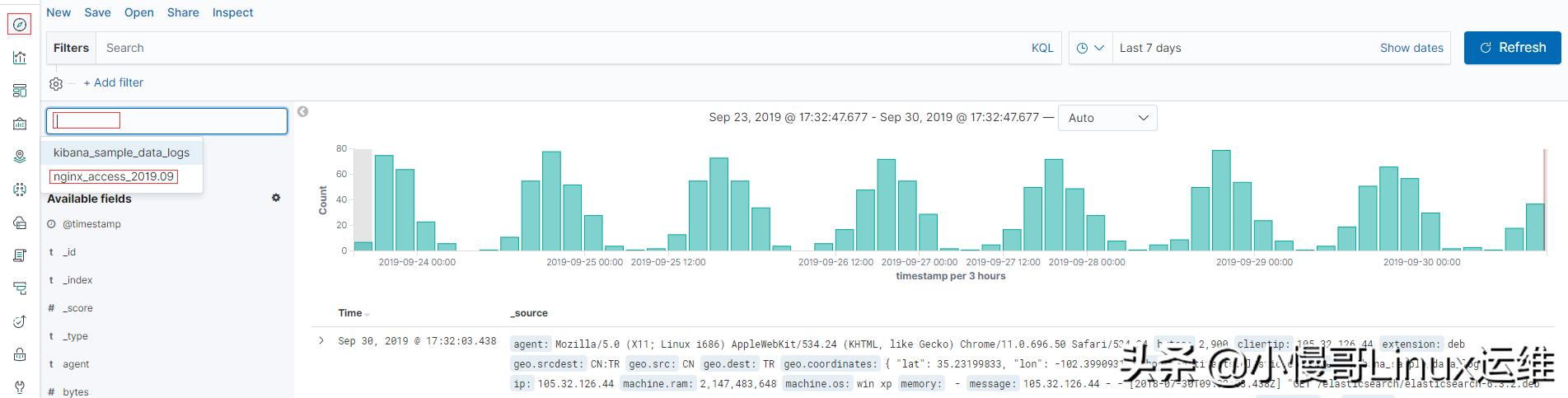Open the Visualize chart icon in sidebar
Viewport: 1568px width, 398px height.
[20, 58]
